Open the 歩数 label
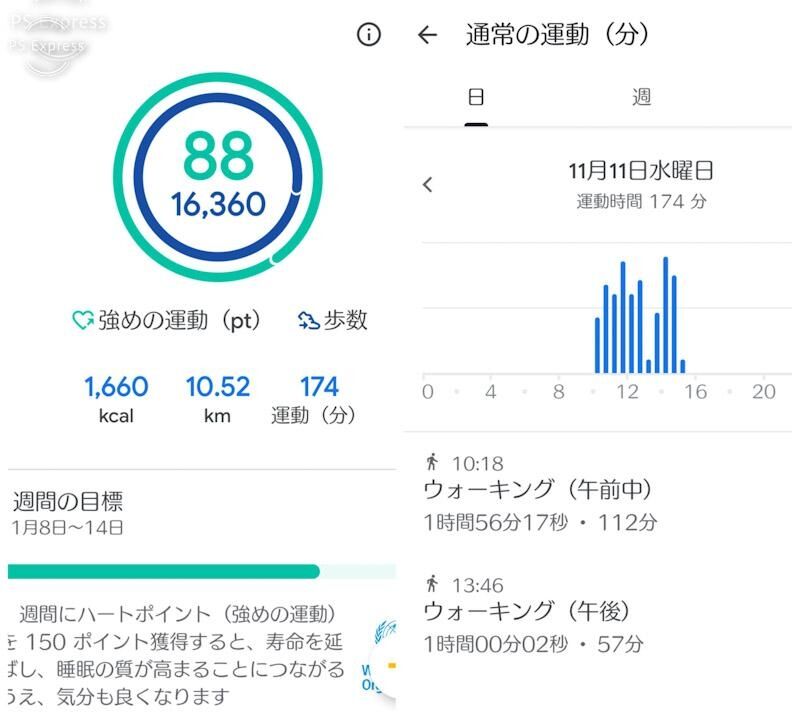The image size is (800, 712). 346,320
